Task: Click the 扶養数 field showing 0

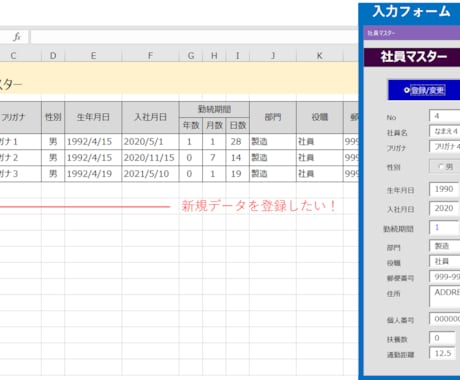Action: click(442, 338)
